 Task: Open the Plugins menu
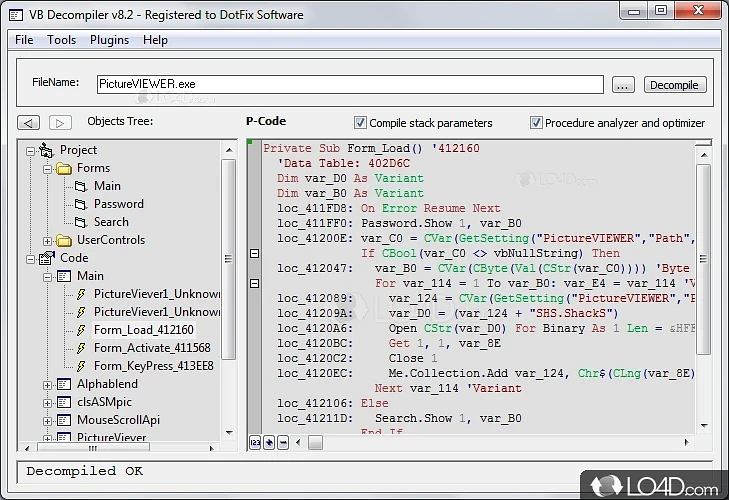(x=109, y=40)
